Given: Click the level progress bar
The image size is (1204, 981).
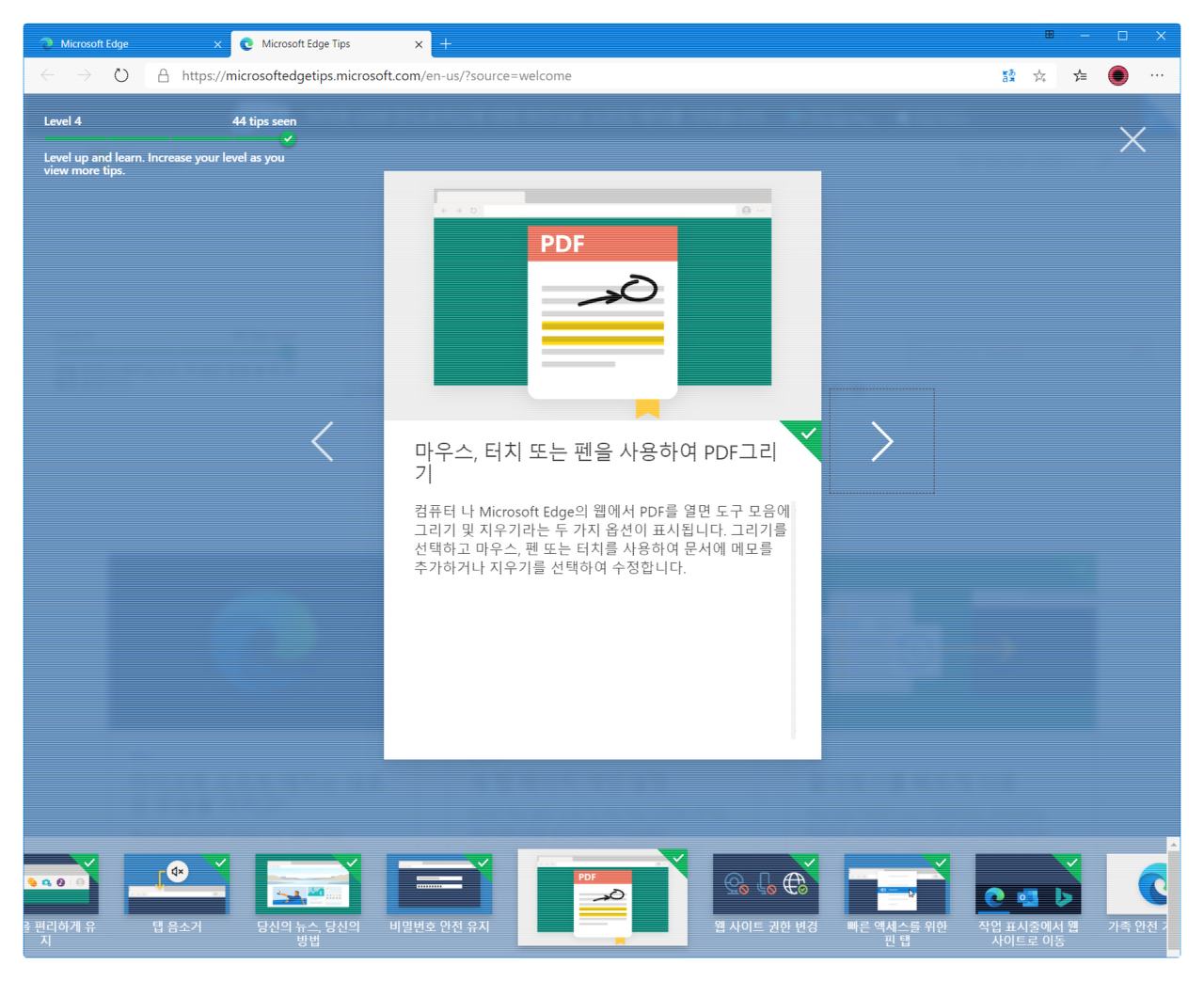Looking at the screenshot, I should pos(169,138).
